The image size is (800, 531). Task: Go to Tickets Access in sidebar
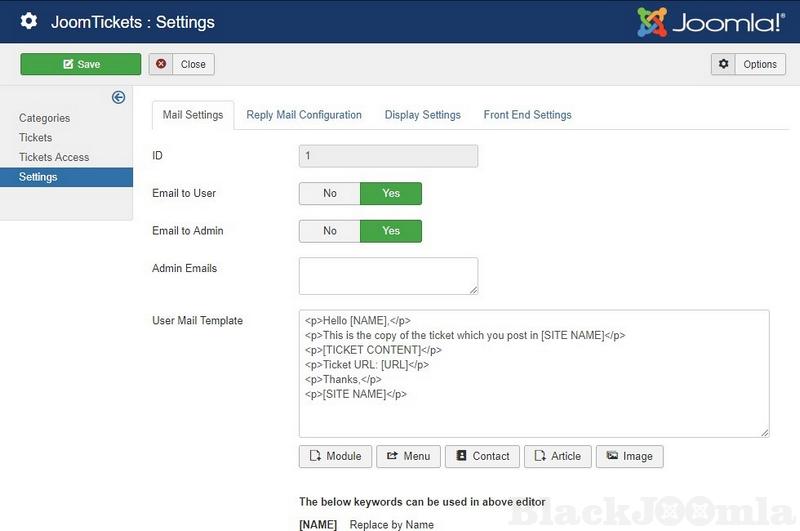click(54, 157)
